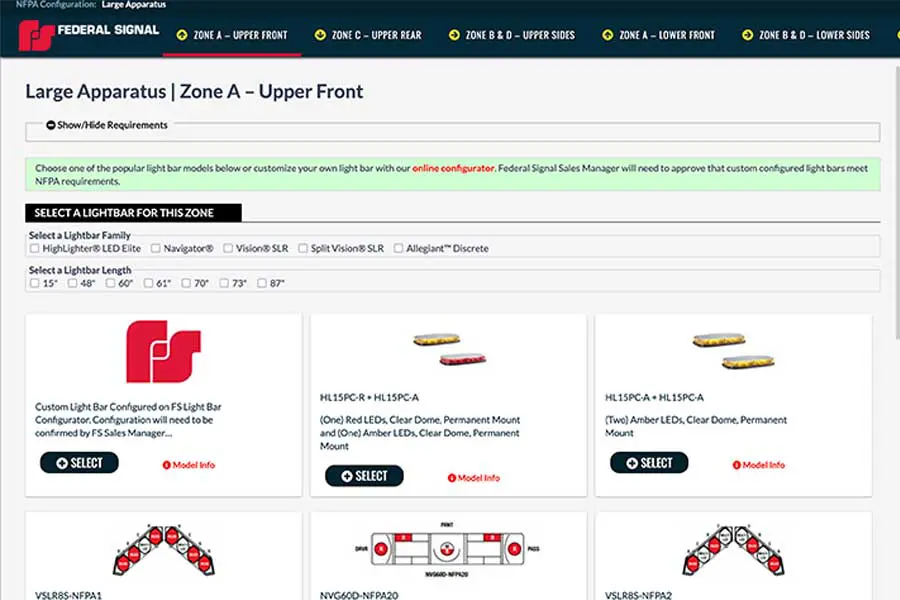Image resolution: width=900 pixels, height=600 pixels.
Task: Check the Vision SLR family checkbox
Action: click(228, 248)
